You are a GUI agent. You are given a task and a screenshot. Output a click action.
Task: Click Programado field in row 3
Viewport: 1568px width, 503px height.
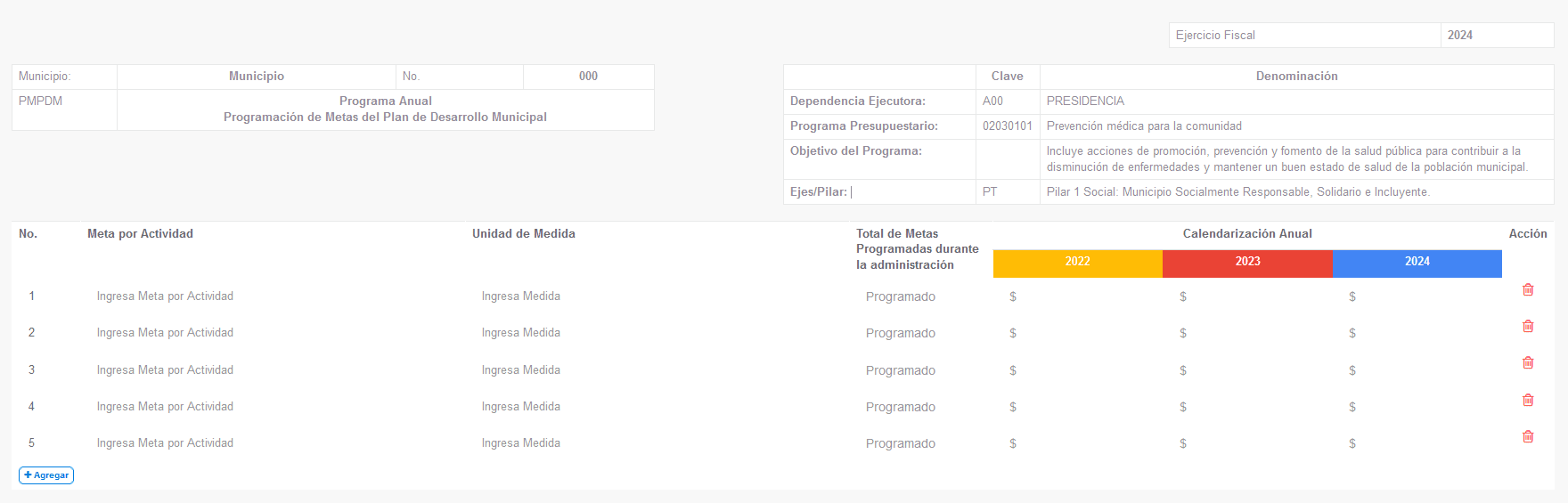click(921, 370)
